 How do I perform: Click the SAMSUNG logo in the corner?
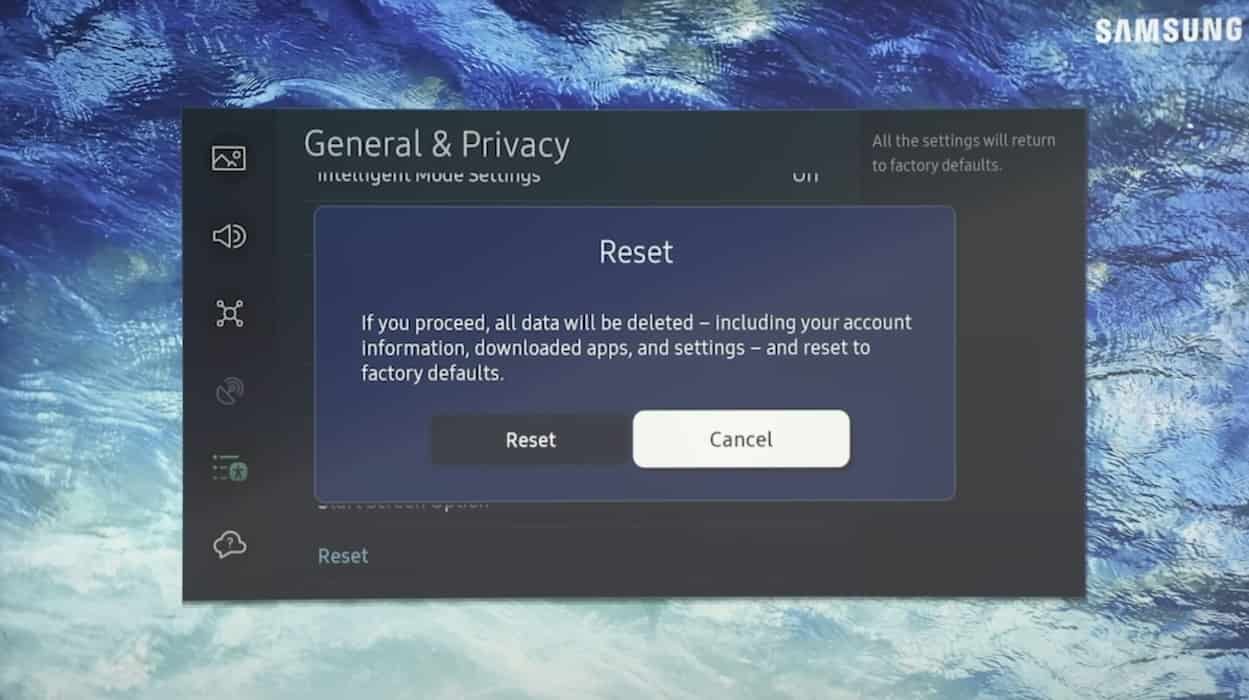1168,30
